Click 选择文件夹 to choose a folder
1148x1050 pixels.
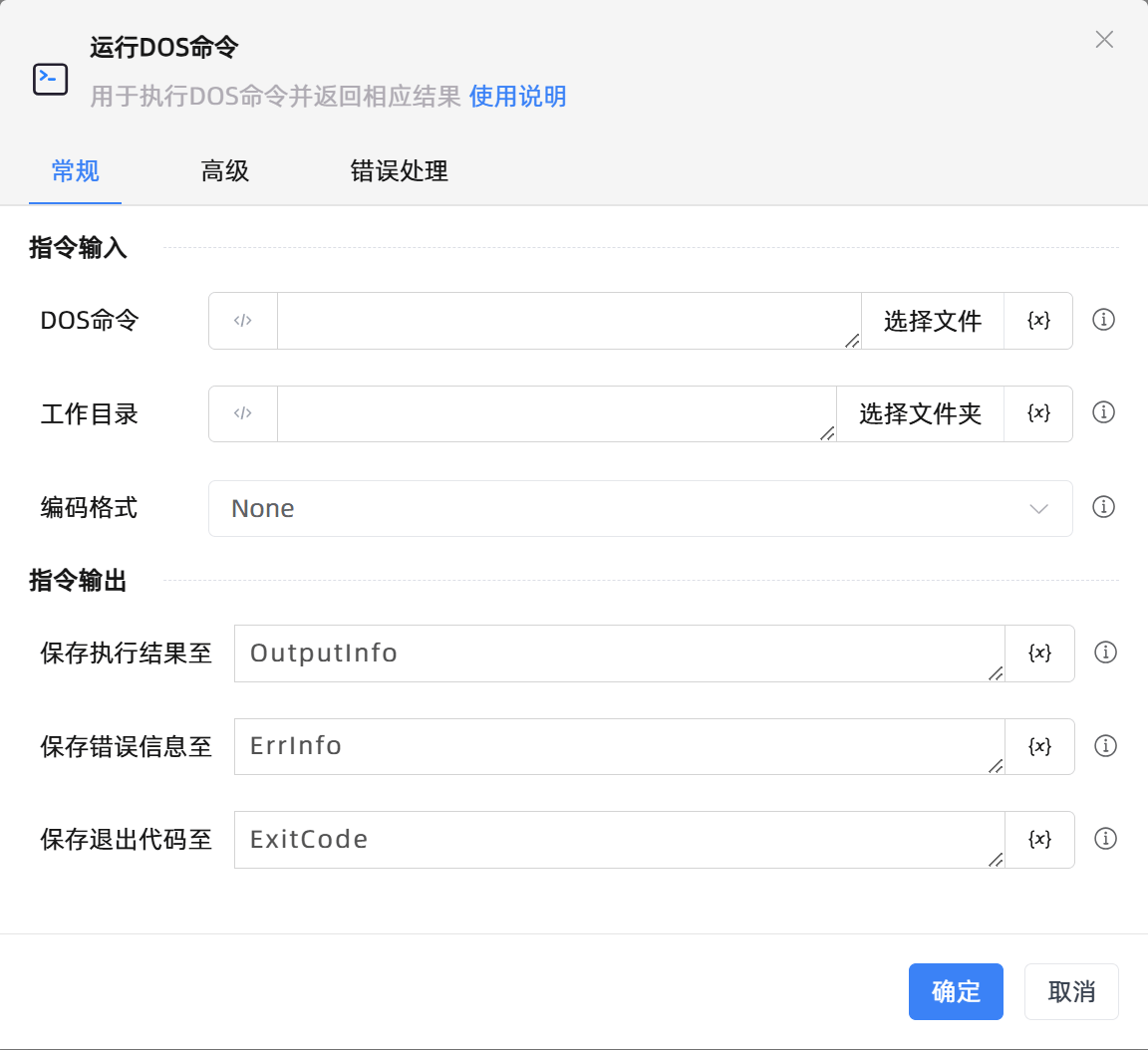pyautogui.click(x=919, y=413)
